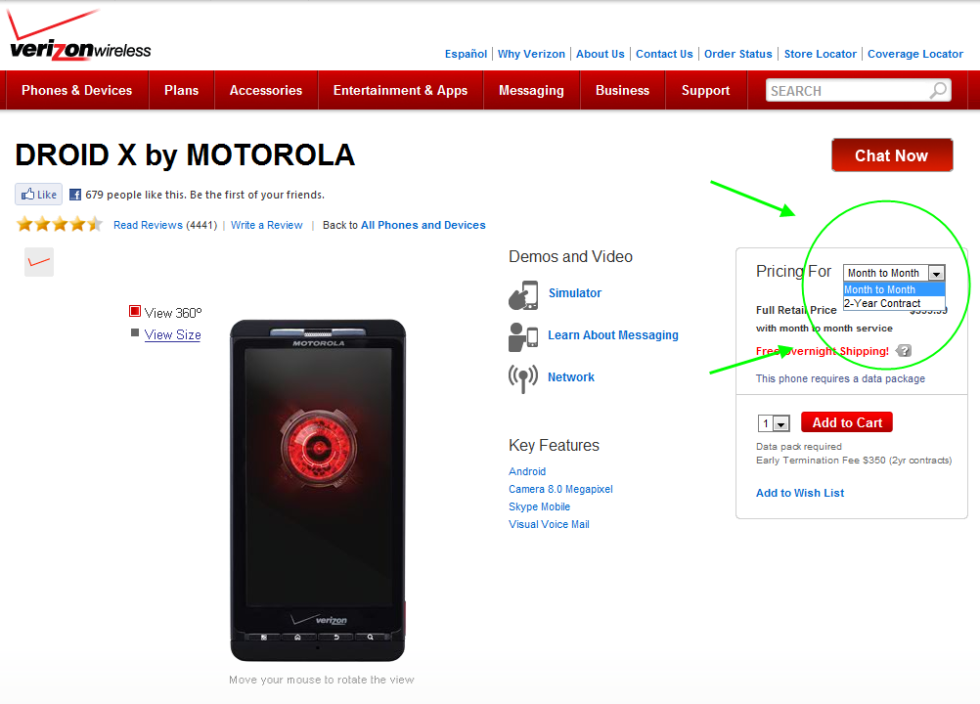Click the Chat Now button
Viewport: 980px width, 704px height.
tap(892, 155)
